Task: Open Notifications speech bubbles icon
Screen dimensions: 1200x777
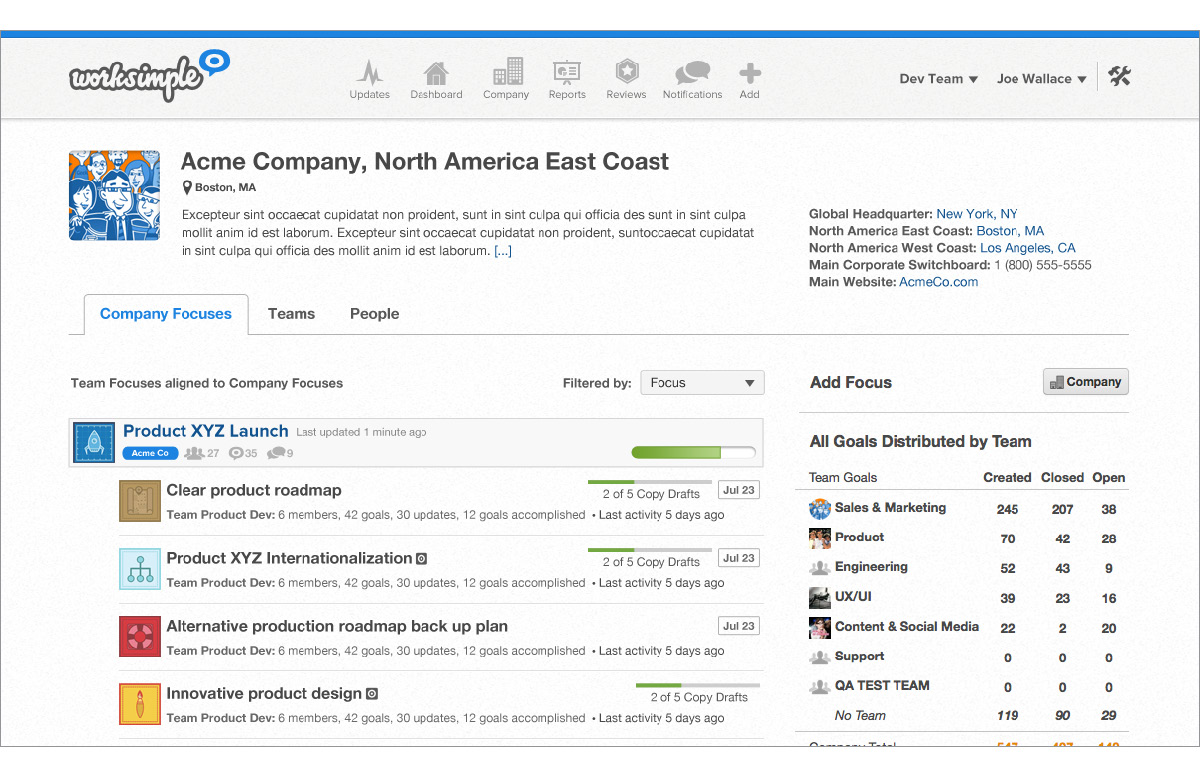Action: [x=692, y=73]
